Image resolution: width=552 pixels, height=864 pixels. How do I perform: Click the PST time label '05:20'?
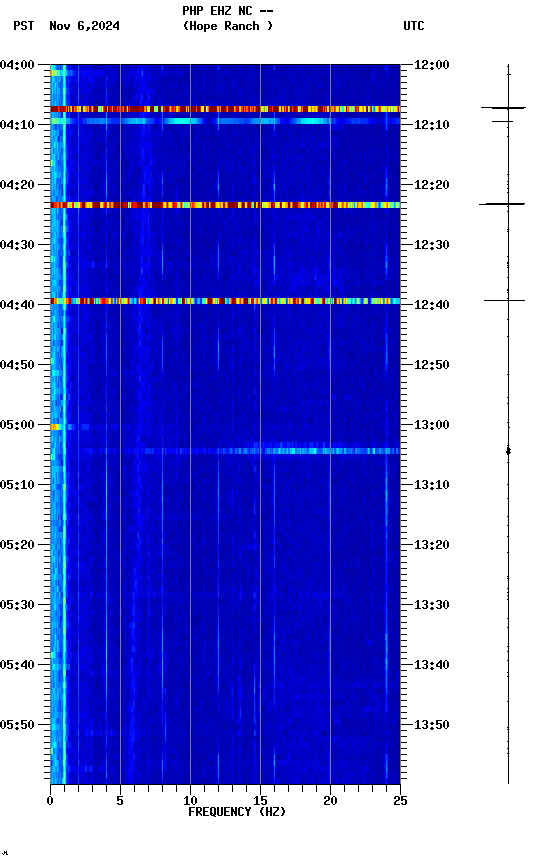(17, 545)
